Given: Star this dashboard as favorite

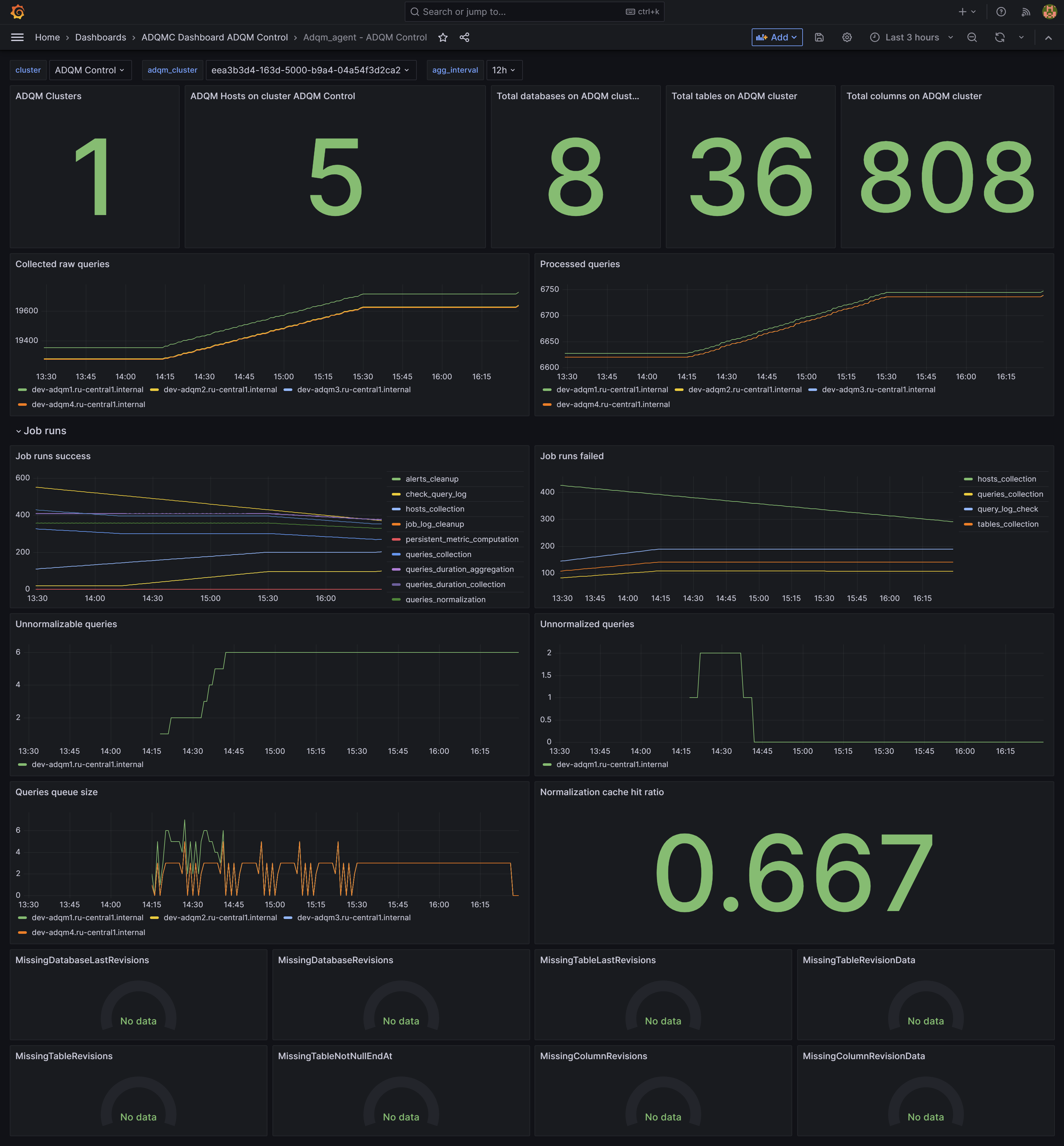Looking at the screenshot, I should [442, 37].
